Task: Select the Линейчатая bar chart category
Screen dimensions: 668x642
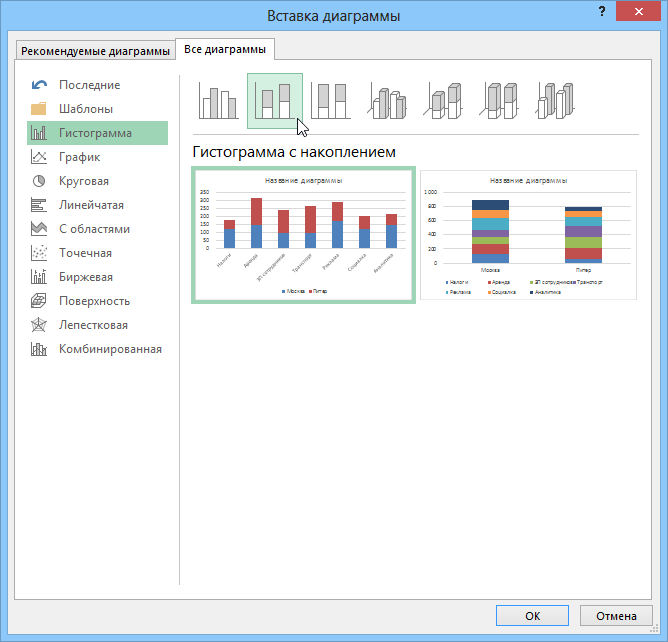Action: [x=91, y=205]
